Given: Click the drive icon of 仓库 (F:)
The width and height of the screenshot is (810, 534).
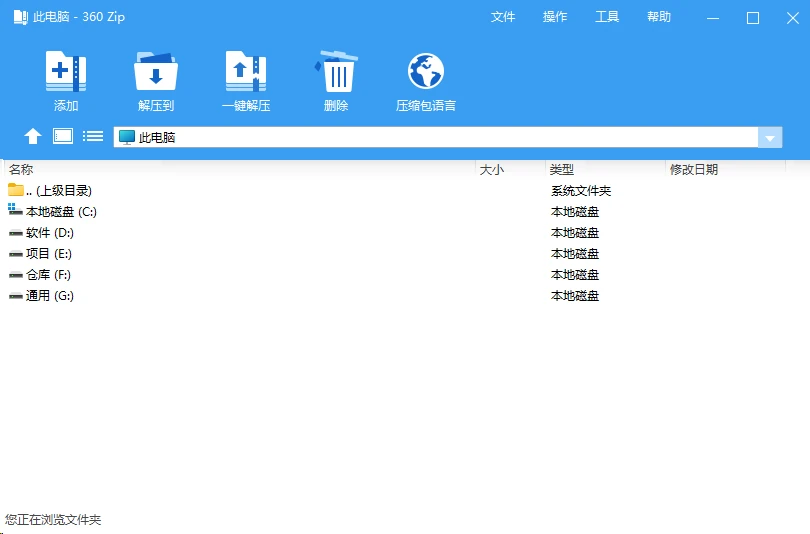Looking at the screenshot, I should coord(15,275).
